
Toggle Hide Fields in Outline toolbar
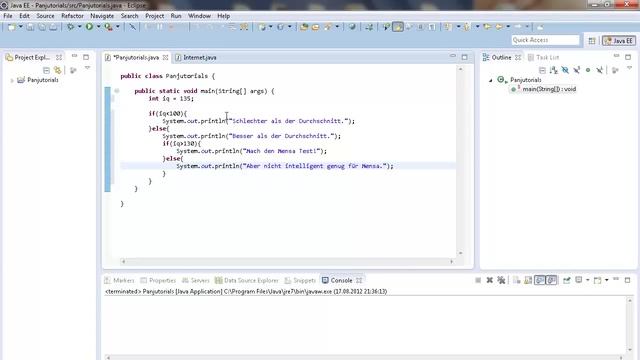pyautogui.click(x=565, y=70)
